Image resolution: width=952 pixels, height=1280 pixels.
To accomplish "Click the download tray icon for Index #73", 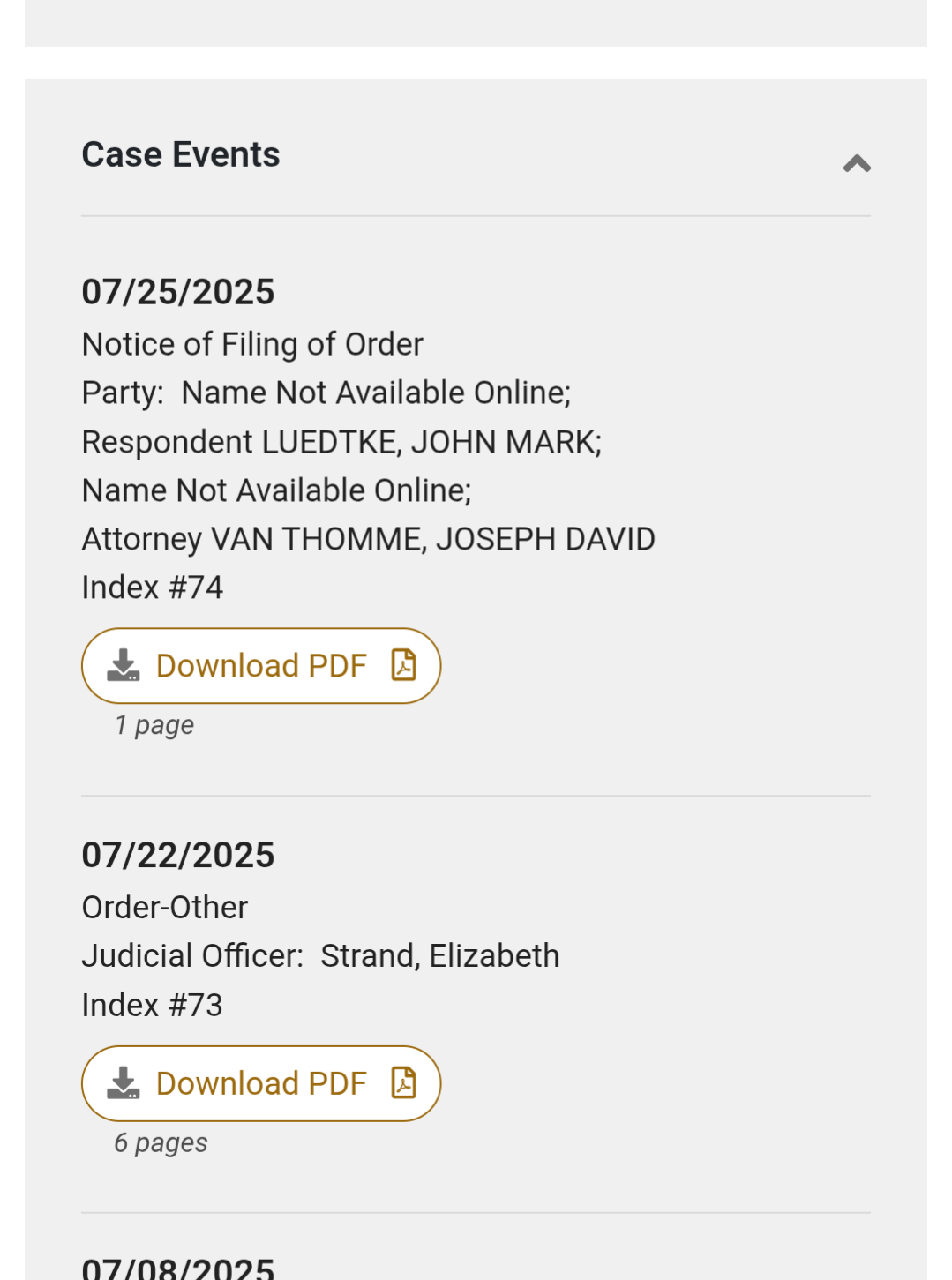I will (x=124, y=1083).
